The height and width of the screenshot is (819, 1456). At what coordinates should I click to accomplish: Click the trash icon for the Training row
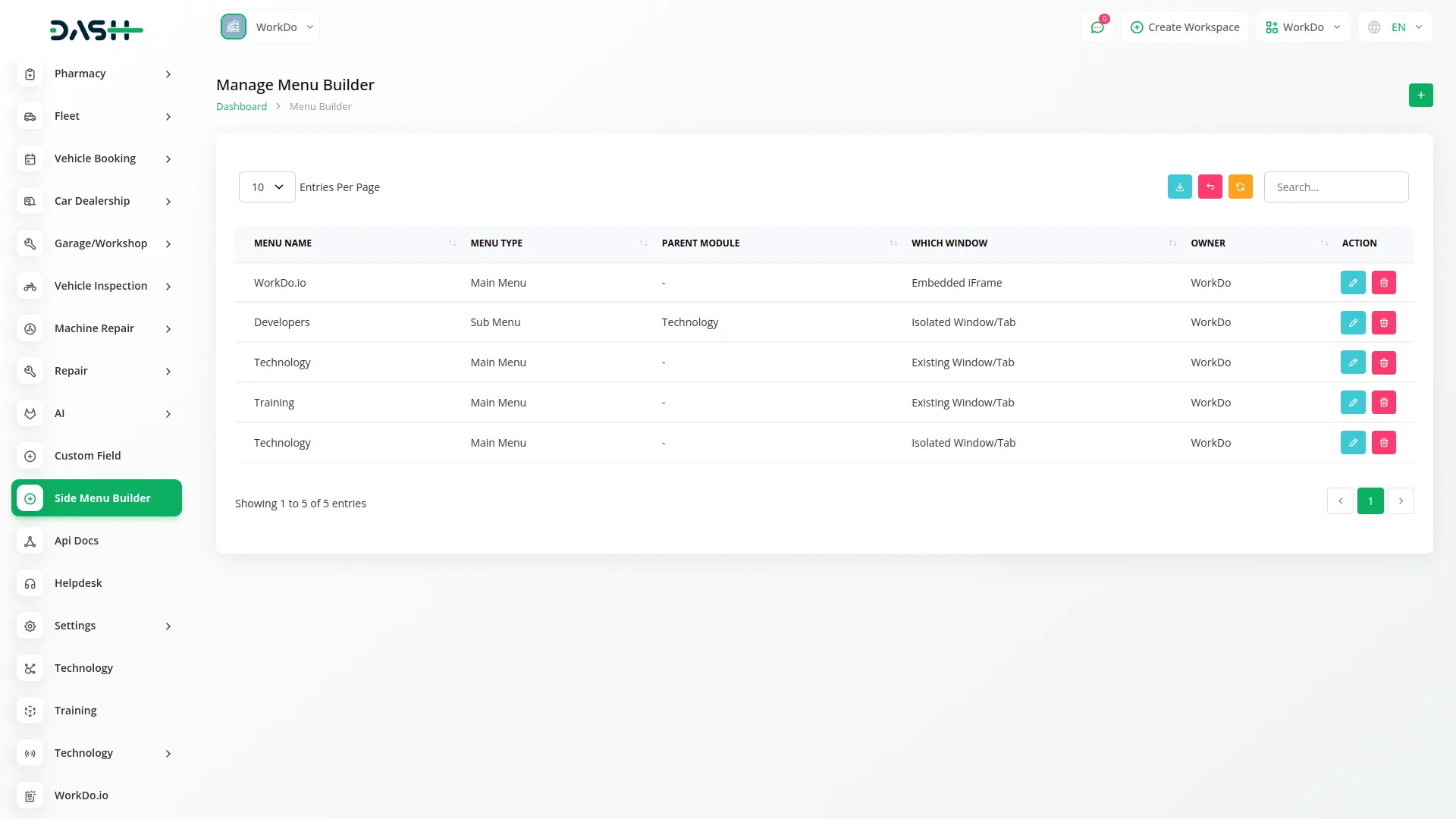point(1384,402)
